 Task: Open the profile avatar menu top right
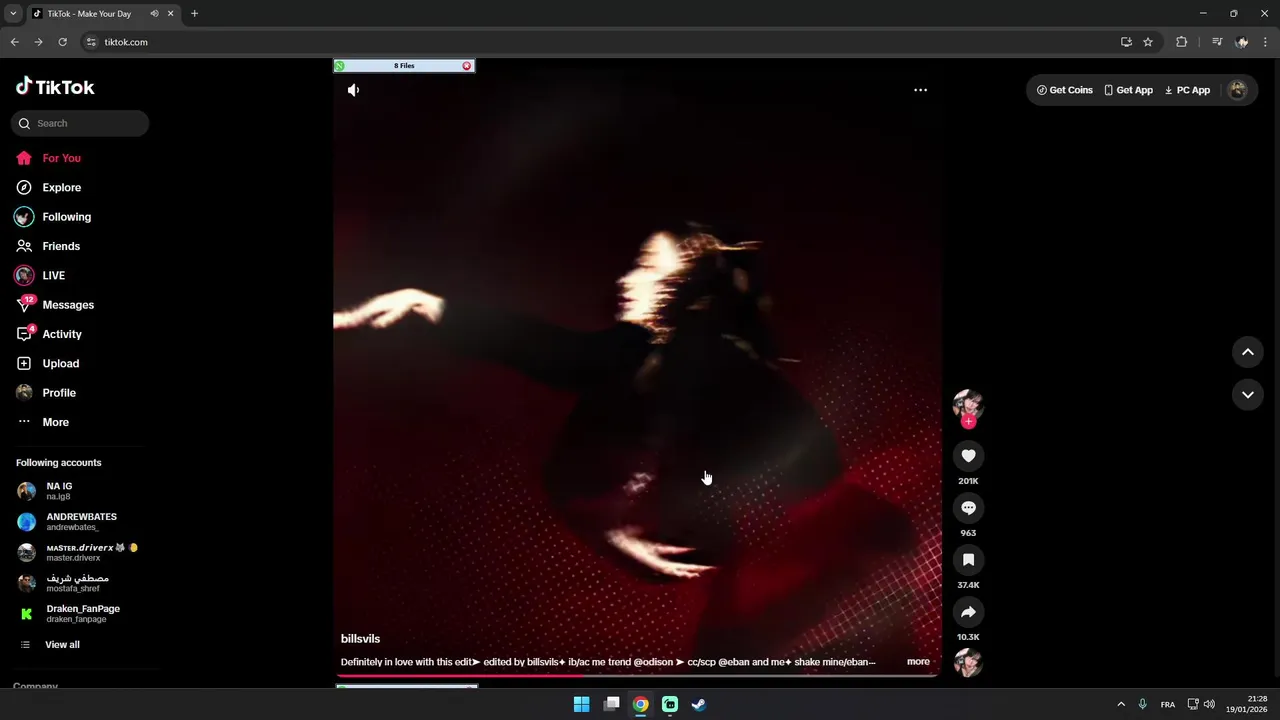coord(1238,90)
